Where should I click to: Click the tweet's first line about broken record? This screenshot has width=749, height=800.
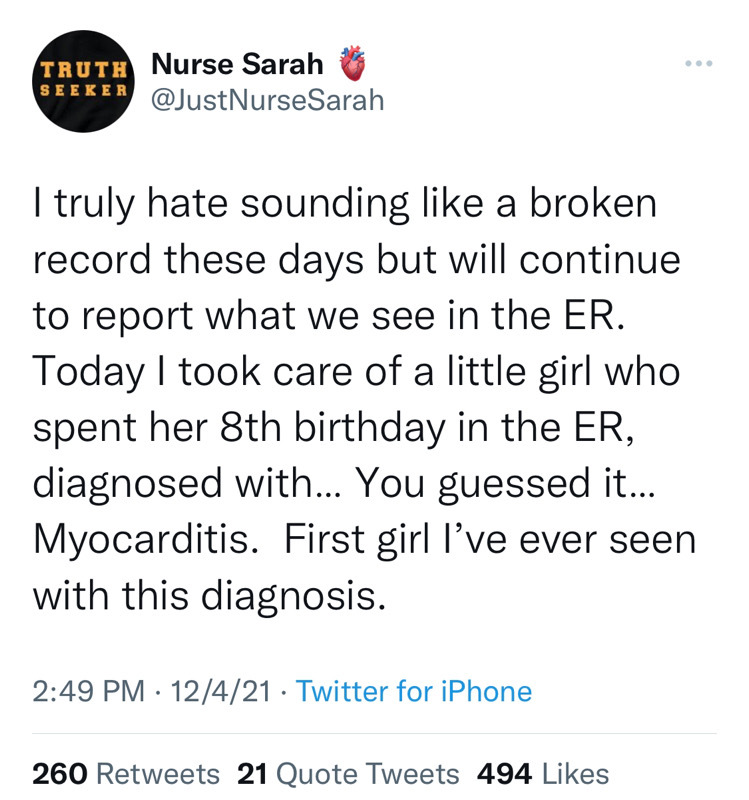pyautogui.click(x=345, y=204)
